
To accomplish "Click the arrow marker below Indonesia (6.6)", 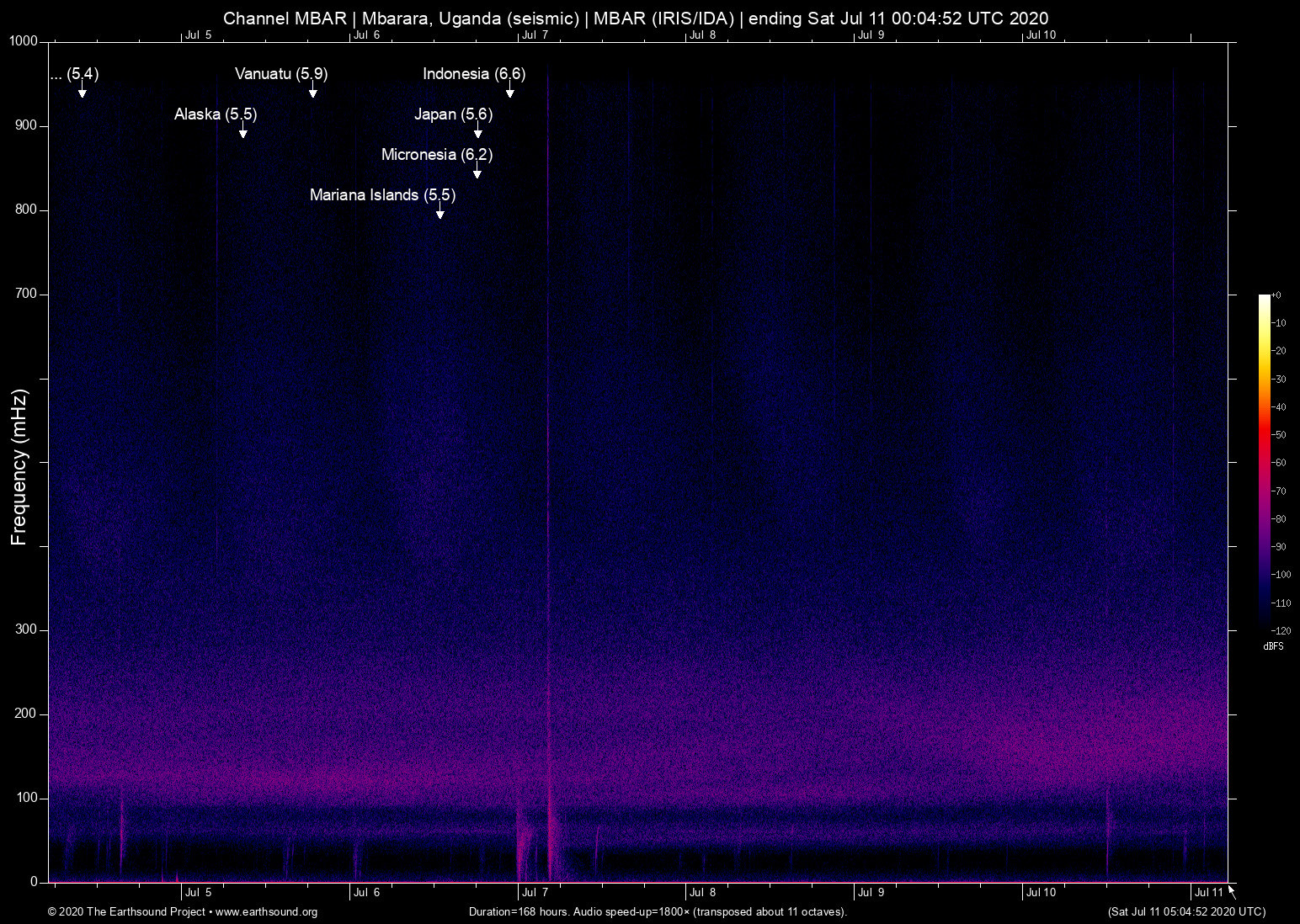I will point(509,91).
